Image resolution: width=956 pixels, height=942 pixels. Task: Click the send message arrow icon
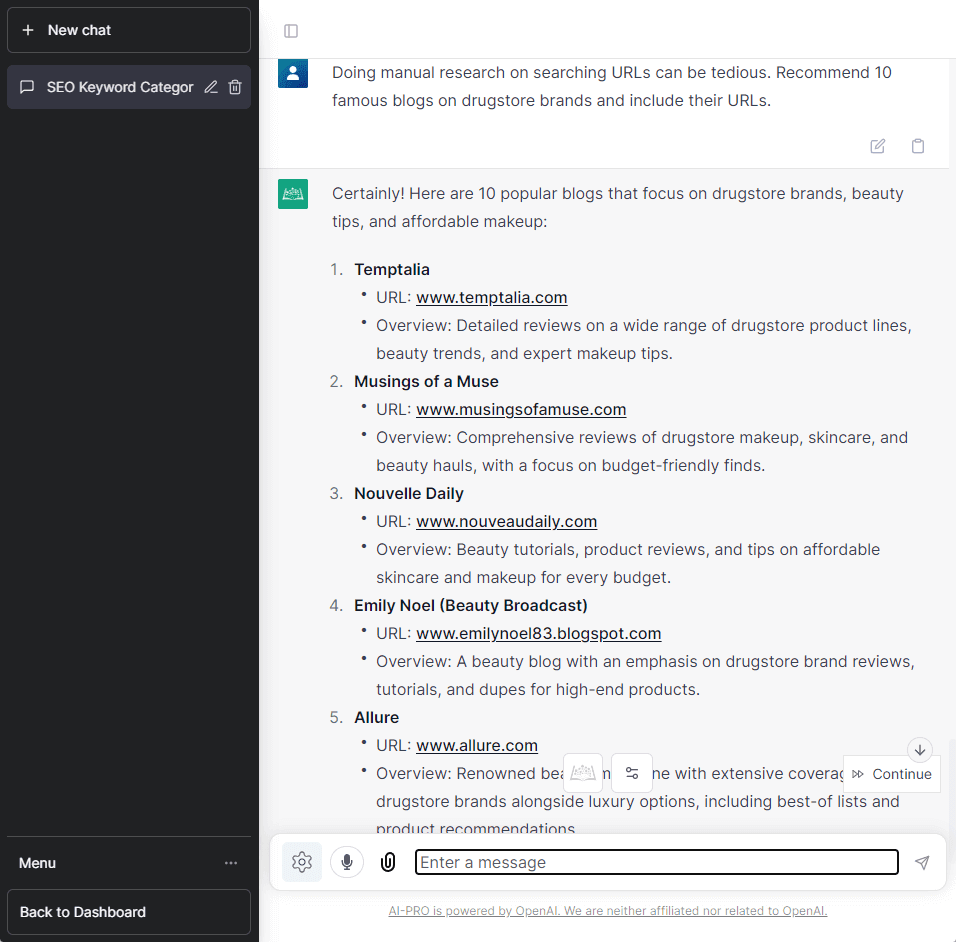(x=922, y=862)
